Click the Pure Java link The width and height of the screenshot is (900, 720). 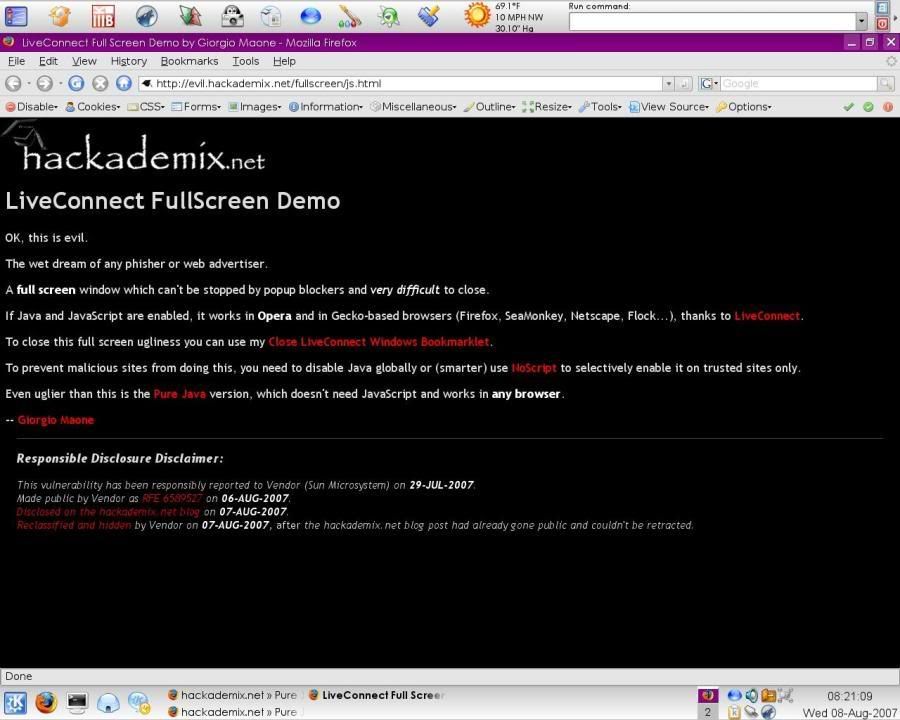tap(179, 394)
